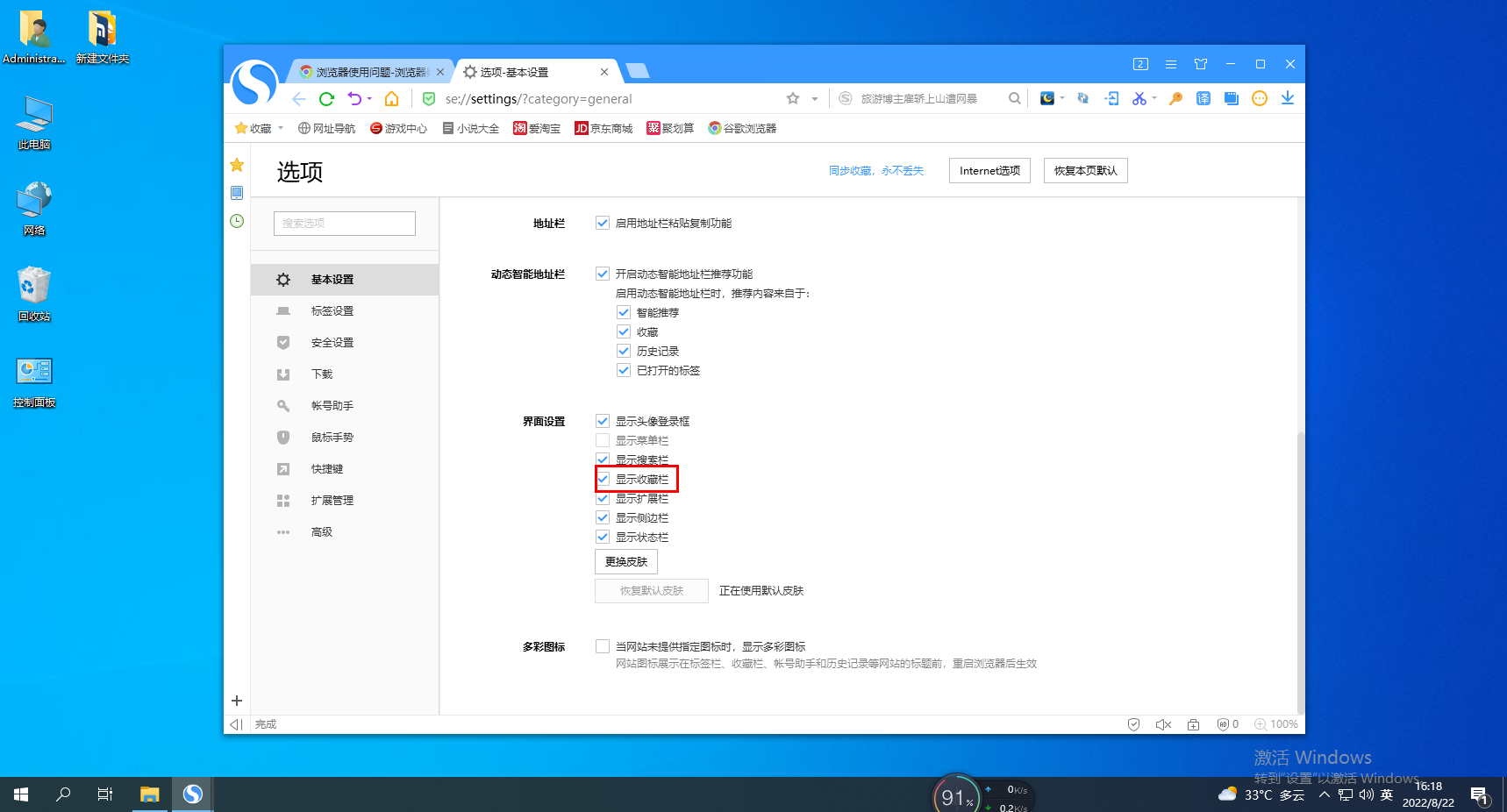1507x812 pixels.
Task: Click 同步收藏，永不丢失 link
Action: [x=876, y=171]
